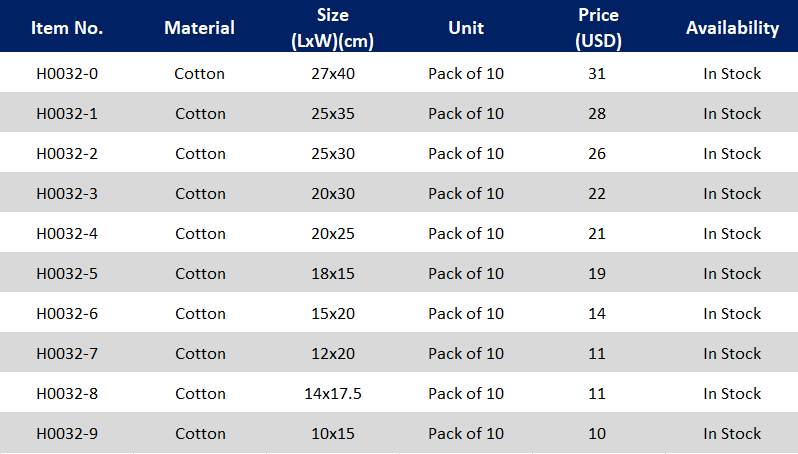Click the Price (USD) header
Viewport: 798px width, 454px height.
[598, 28]
